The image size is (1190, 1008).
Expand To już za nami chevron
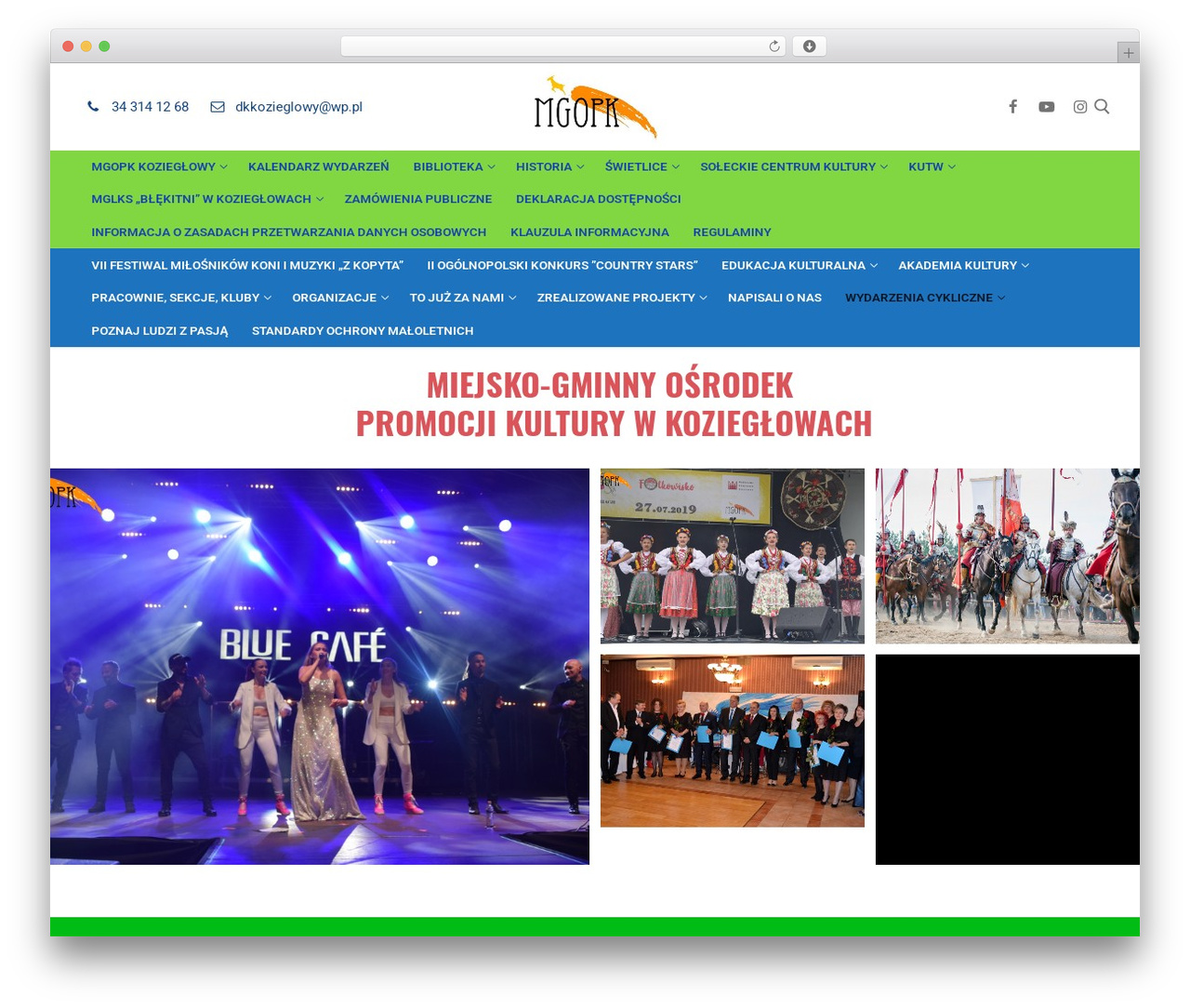(512, 298)
